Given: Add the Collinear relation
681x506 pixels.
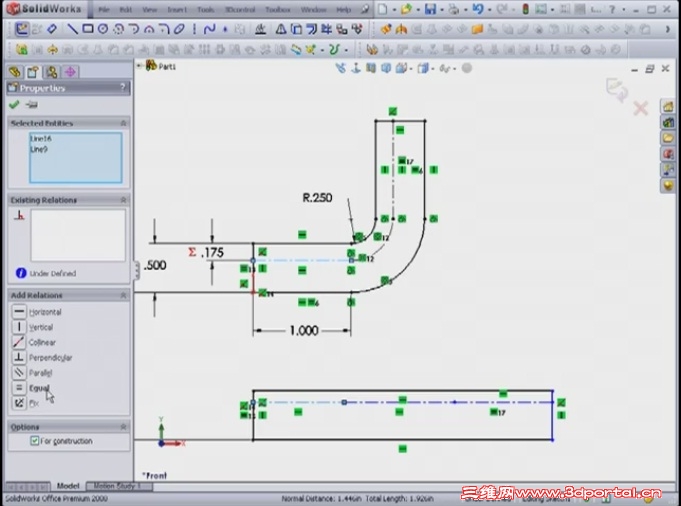Looking at the screenshot, I should (34, 342).
